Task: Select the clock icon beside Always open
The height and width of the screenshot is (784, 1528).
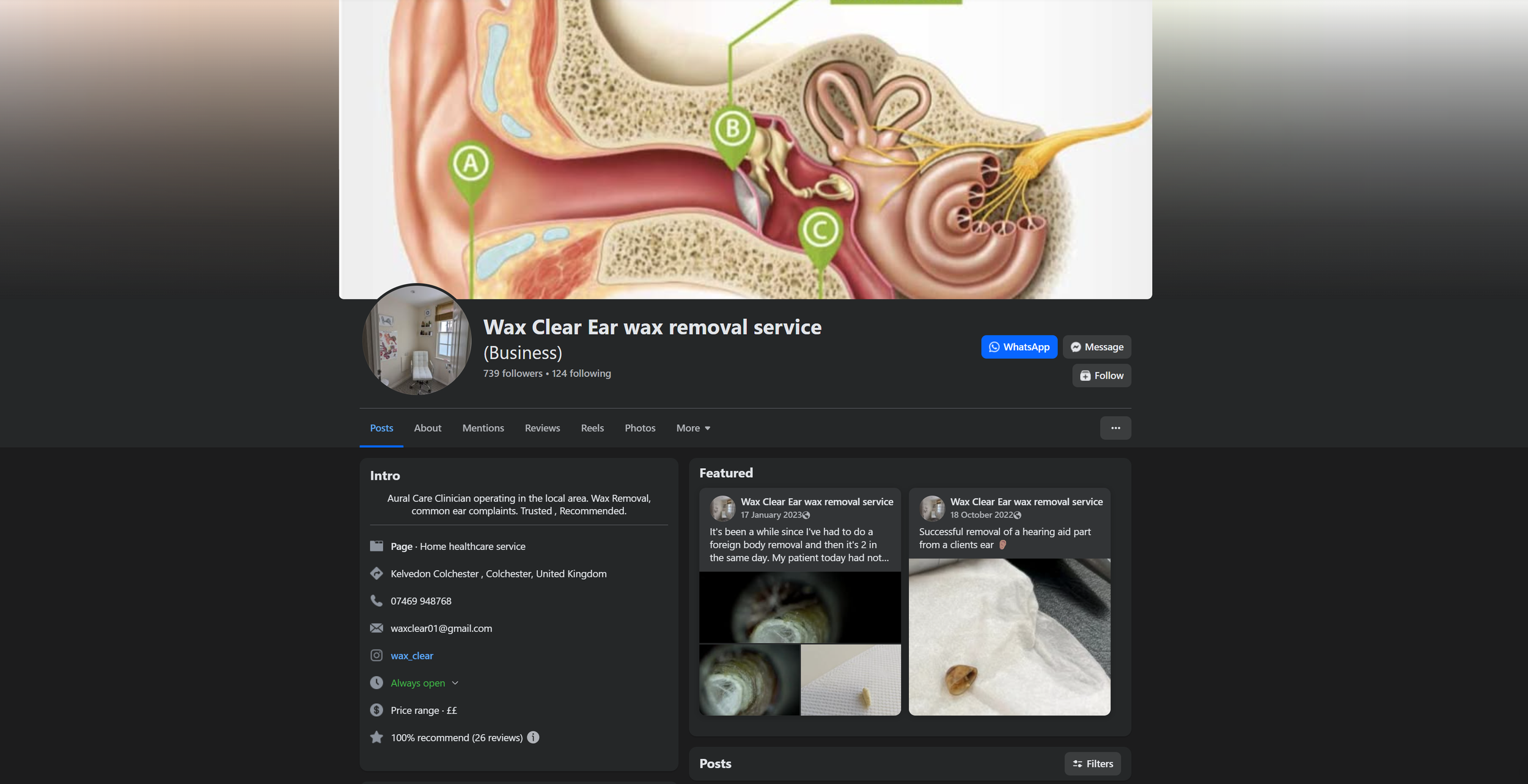Action: pyautogui.click(x=377, y=683)
